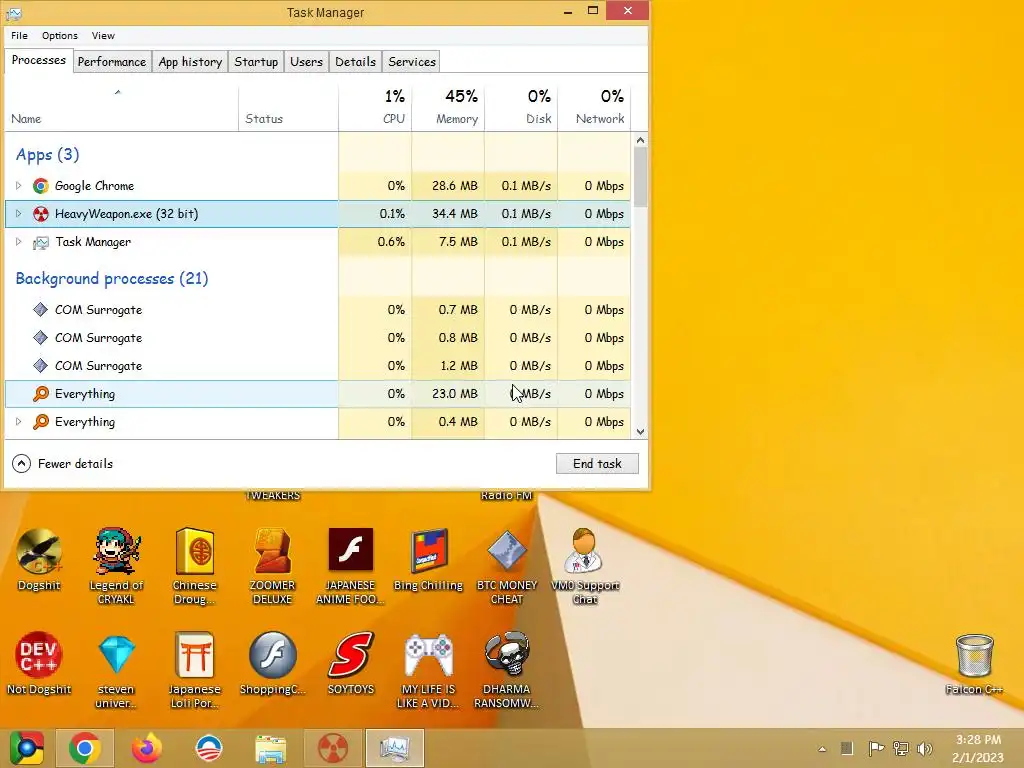Open the DHARMA RANSOMW skull icon
The width and height of the screenshot is (1024, 768).
tap(507, 671)
